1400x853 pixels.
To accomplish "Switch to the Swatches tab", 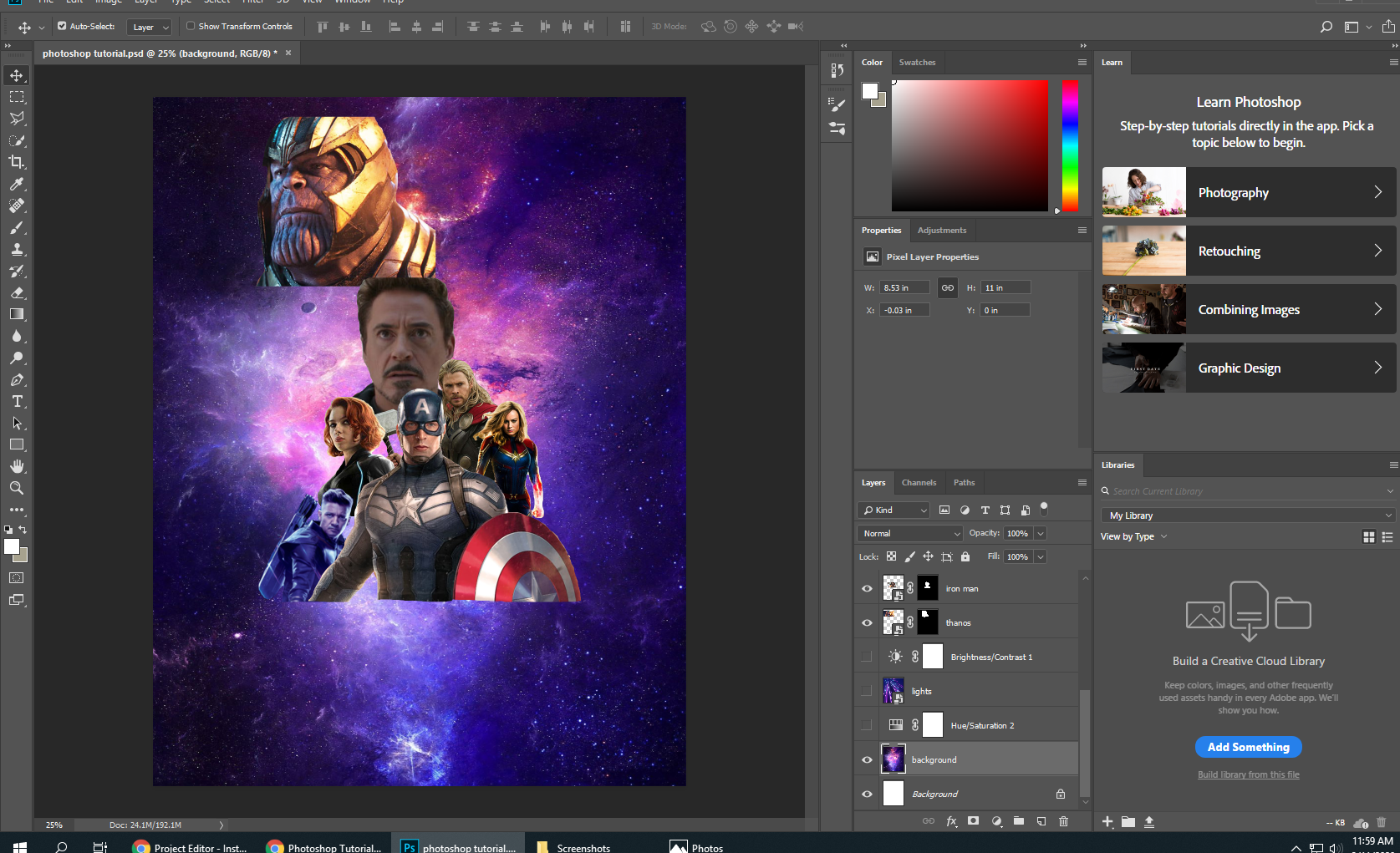I will [917, 63].
